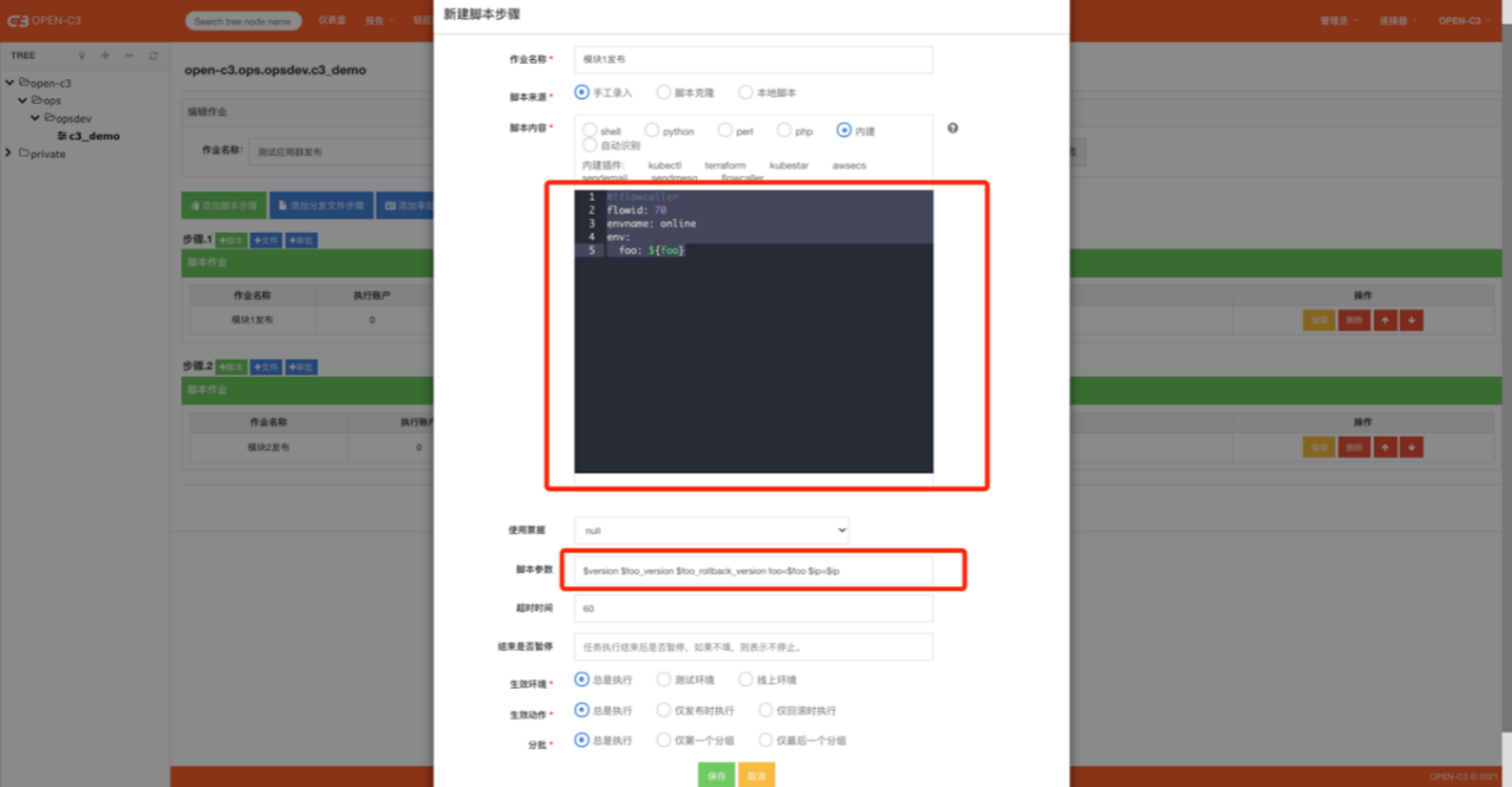Click the OPEN-C3 logo in header
This screenshot has width=1512, height=787.
(x=44, y=21)
